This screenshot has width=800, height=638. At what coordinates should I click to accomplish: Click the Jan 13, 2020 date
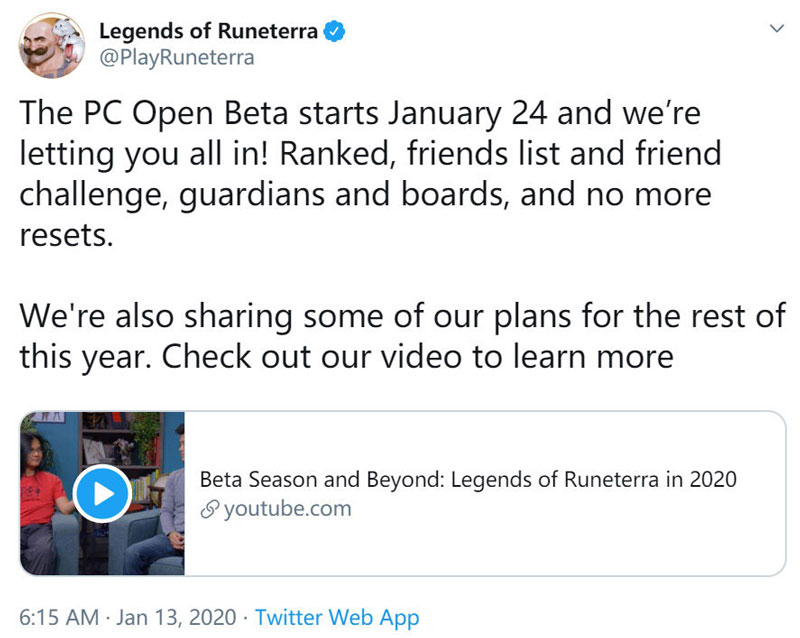(x=176, y=617)
